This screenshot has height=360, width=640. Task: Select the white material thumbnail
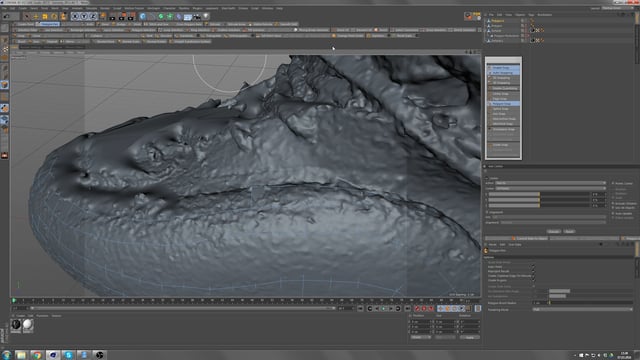point(28,324)
